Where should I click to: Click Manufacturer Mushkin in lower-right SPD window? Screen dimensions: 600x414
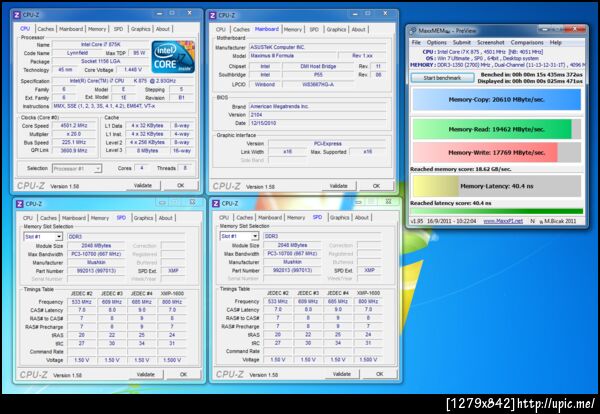[292, 262]
